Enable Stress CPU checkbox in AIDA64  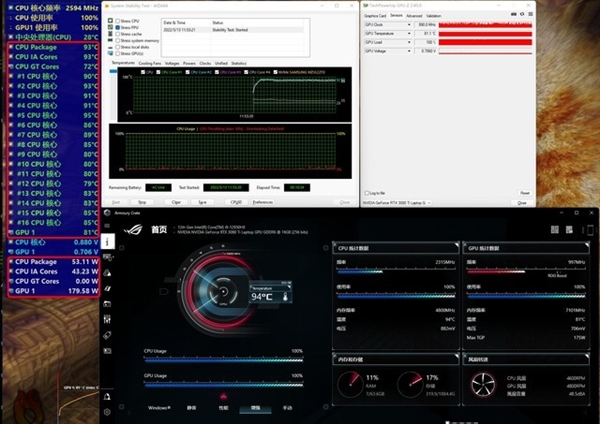118,21
